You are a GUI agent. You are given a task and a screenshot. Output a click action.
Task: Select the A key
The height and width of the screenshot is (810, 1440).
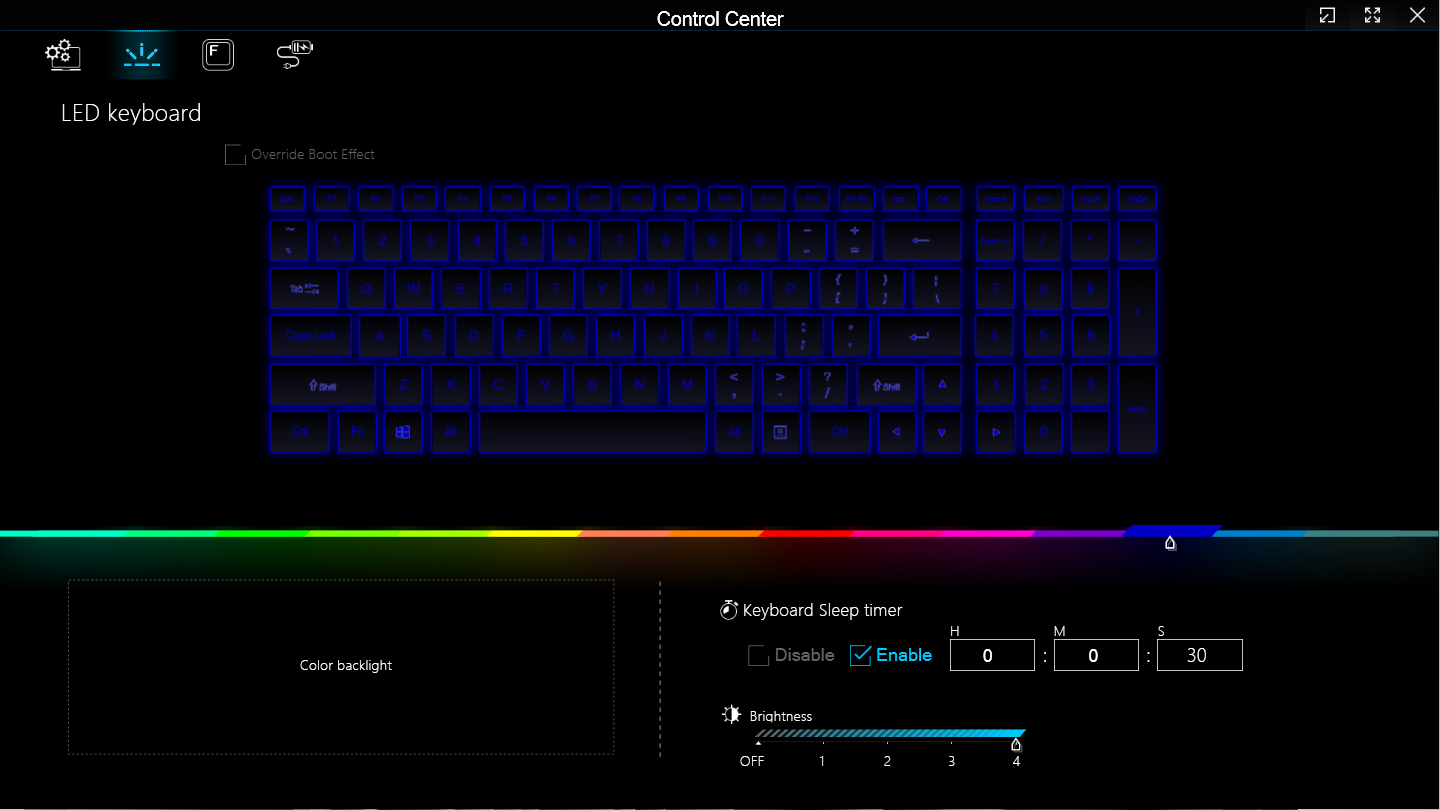379,336
